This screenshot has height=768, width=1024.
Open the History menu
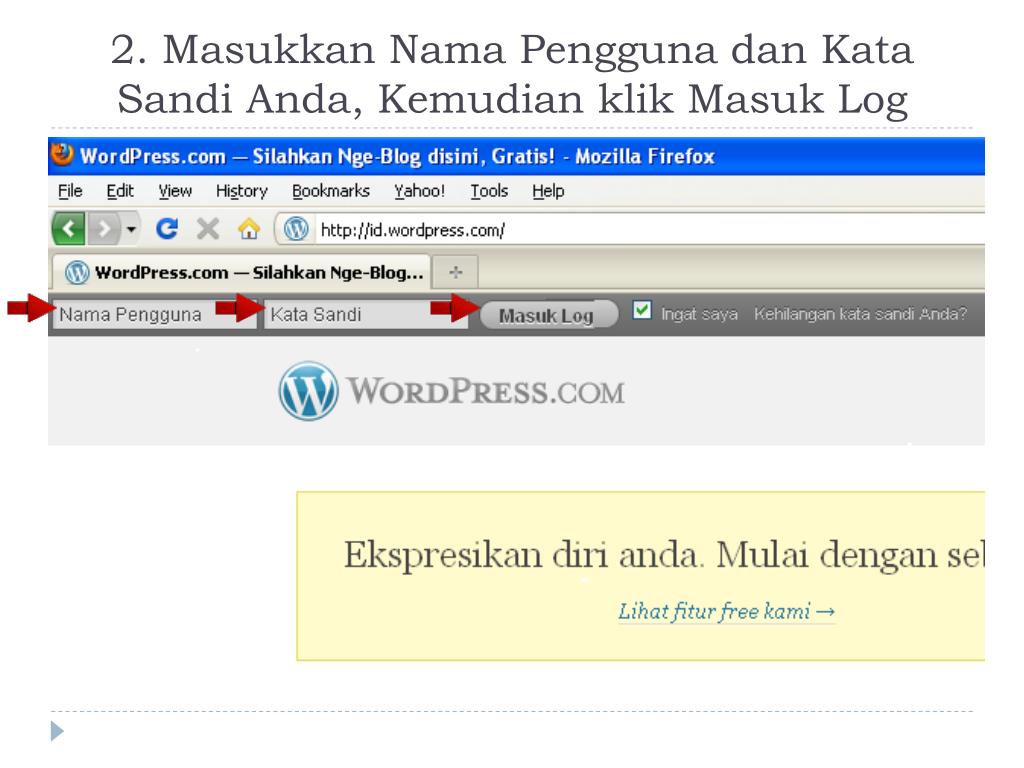242,191
